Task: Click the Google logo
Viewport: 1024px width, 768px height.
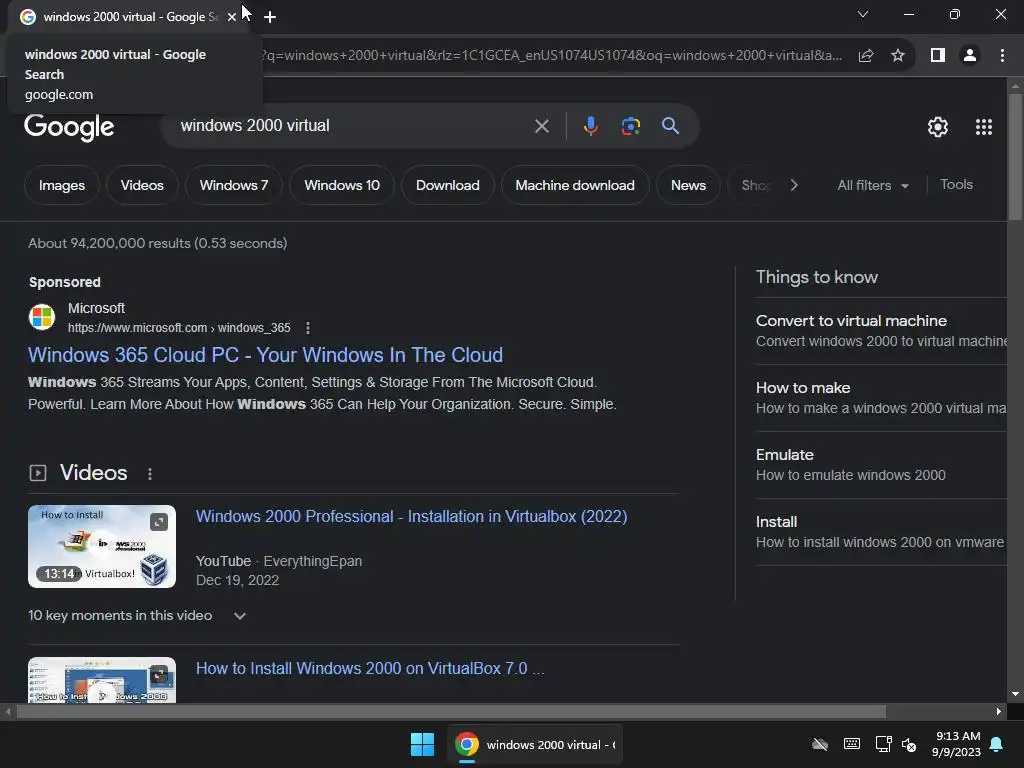Action: (69, 127)
